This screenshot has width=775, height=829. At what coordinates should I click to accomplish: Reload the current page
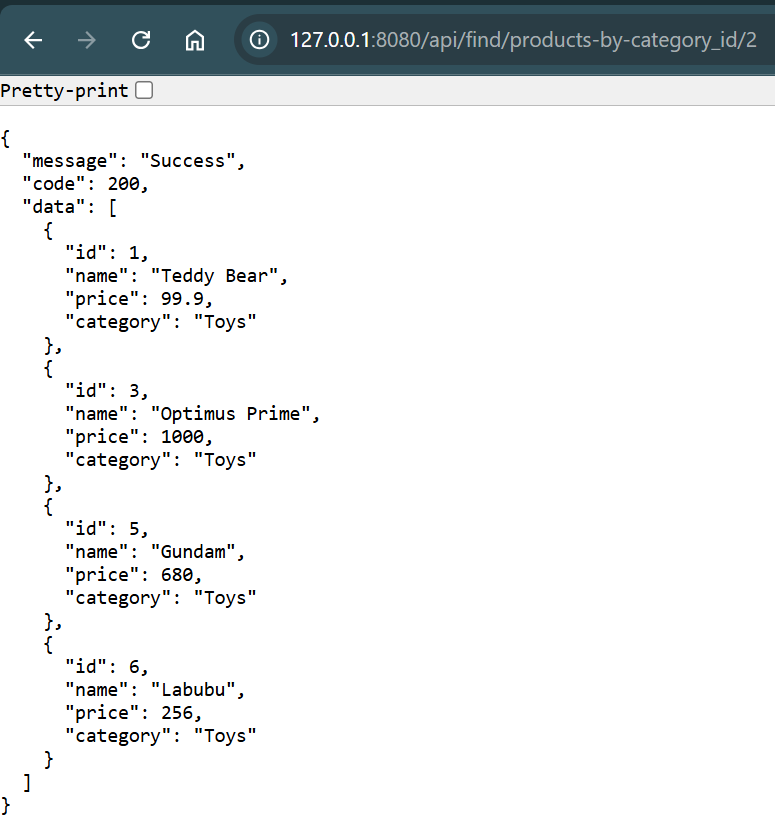[x=141, y=40]
